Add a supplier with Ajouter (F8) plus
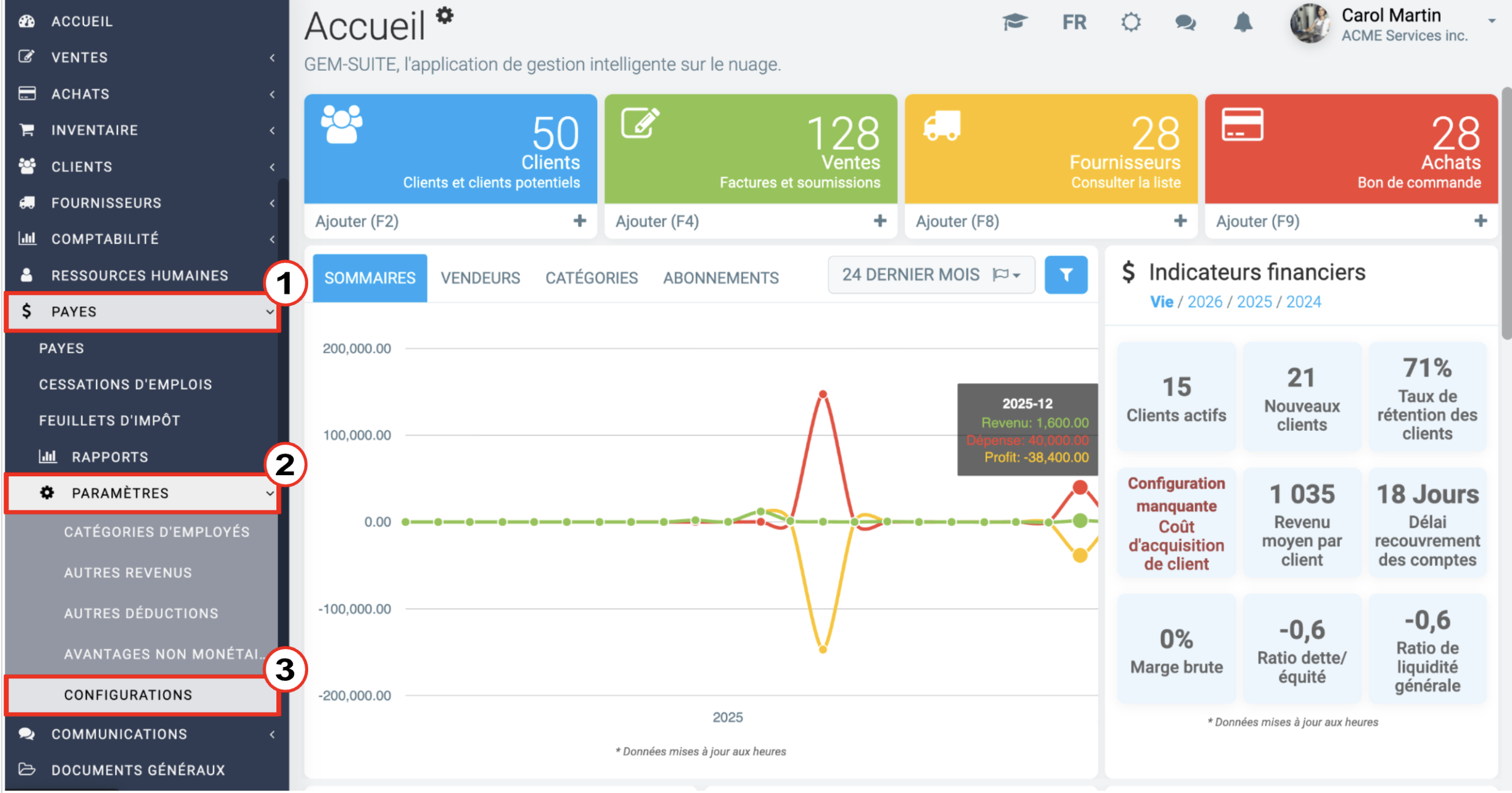The width and height of the screenshot is (1512, 793). [x=1180, y=221]
